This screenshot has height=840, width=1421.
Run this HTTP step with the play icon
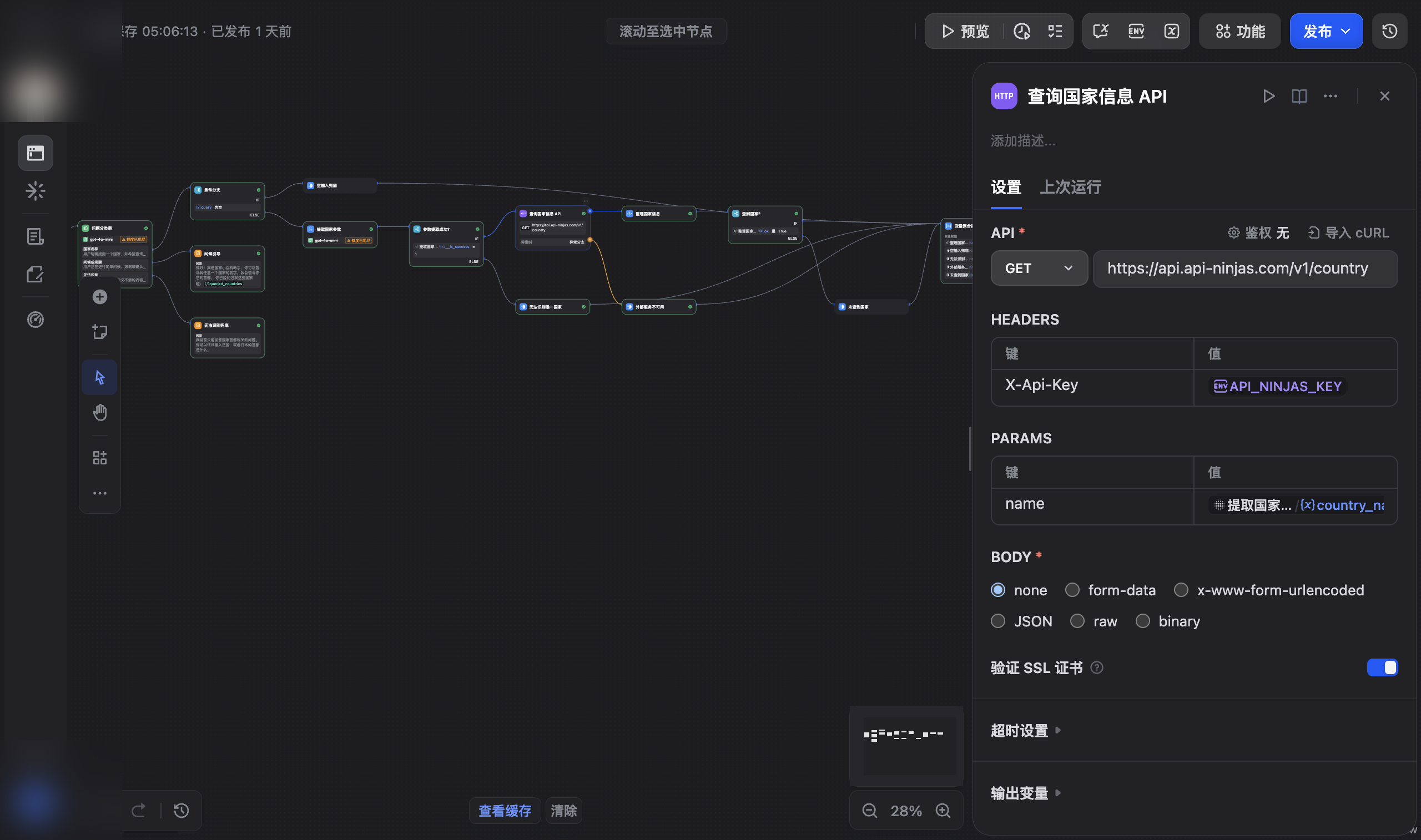[x=1269, y=96]
